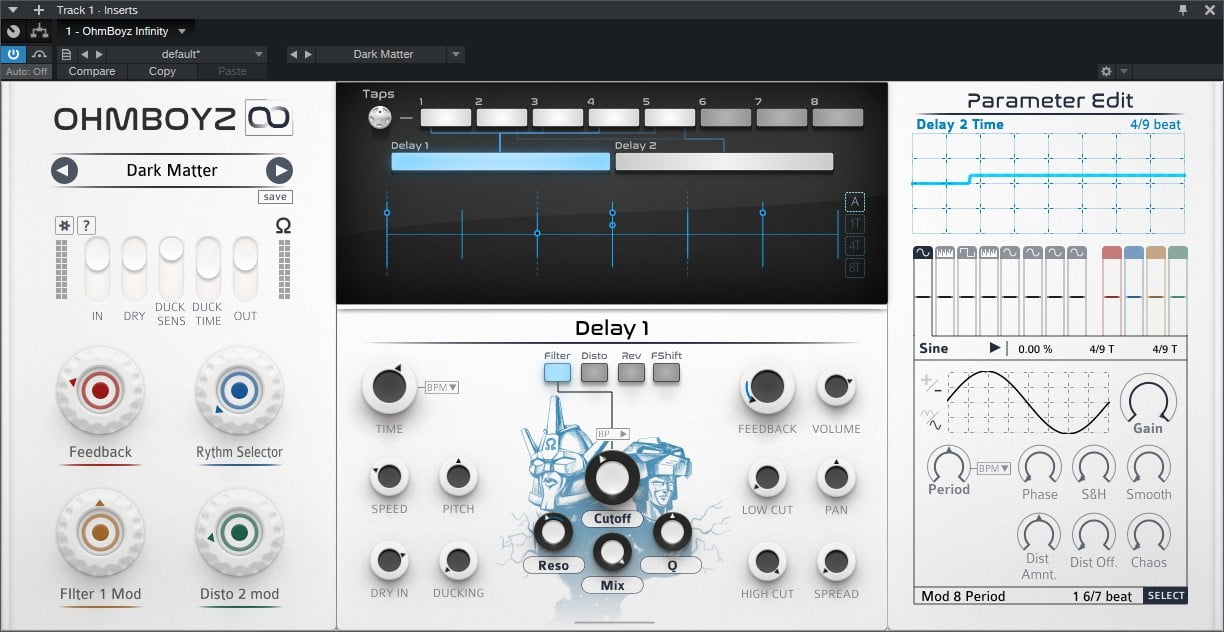The width and height of the screenshot is (1224, 632).
Task: Click the save preset button
Action: tap(274, 197)
